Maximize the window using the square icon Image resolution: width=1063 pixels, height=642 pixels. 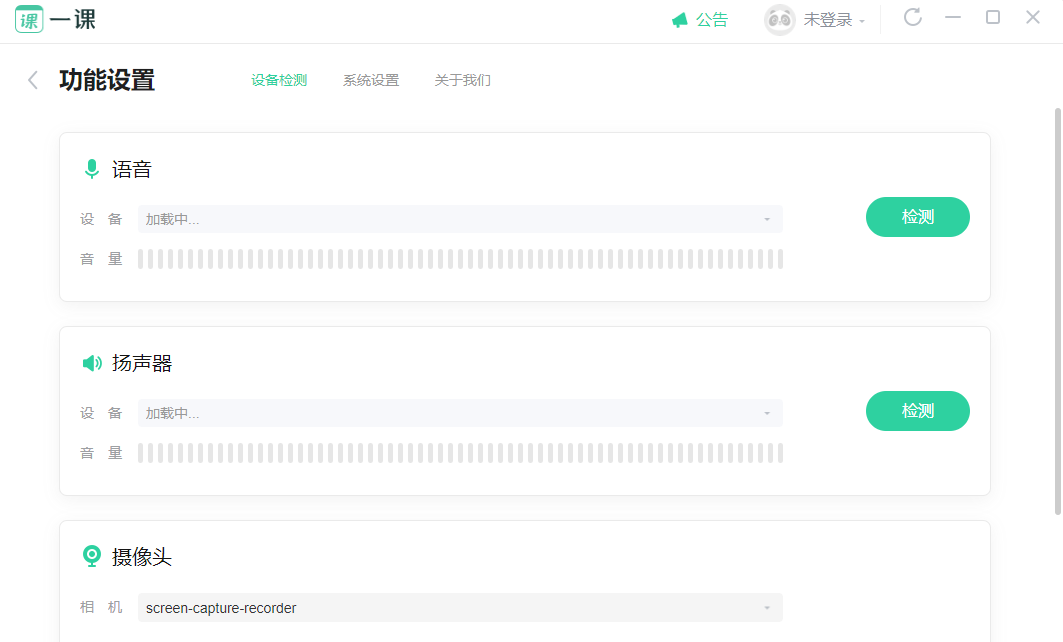992,18
